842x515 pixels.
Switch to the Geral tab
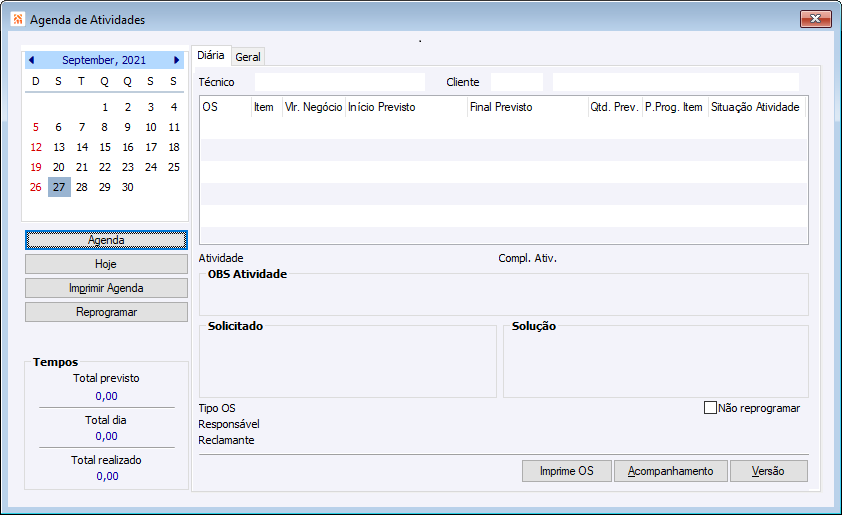click(248, 57)
